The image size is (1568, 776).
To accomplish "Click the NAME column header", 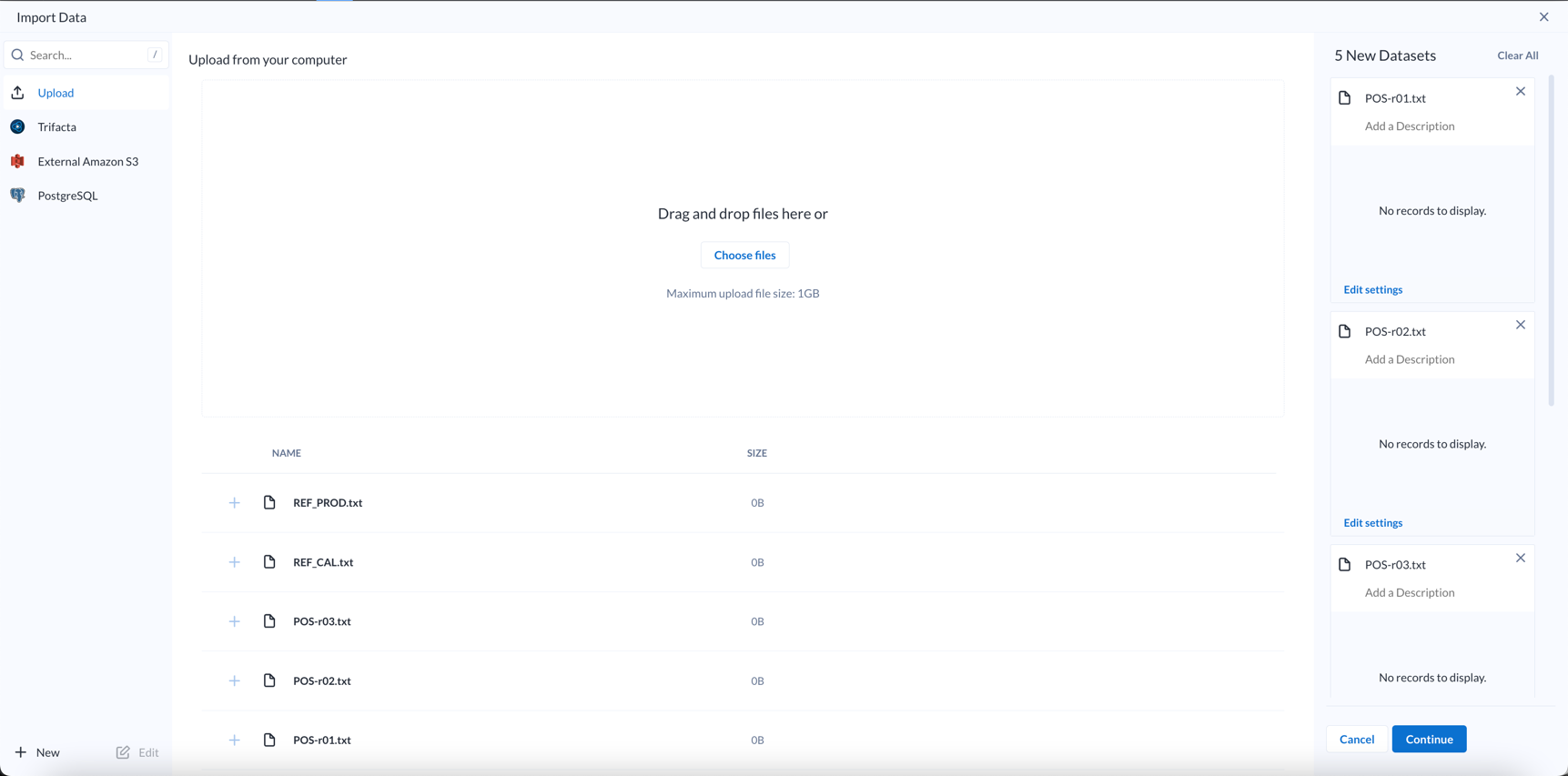I will click(287, 453).
